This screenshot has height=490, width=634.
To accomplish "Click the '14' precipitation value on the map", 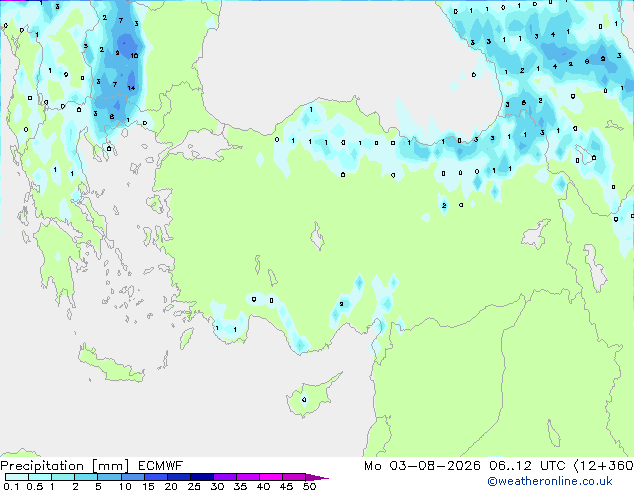I will tap(131, 88).
